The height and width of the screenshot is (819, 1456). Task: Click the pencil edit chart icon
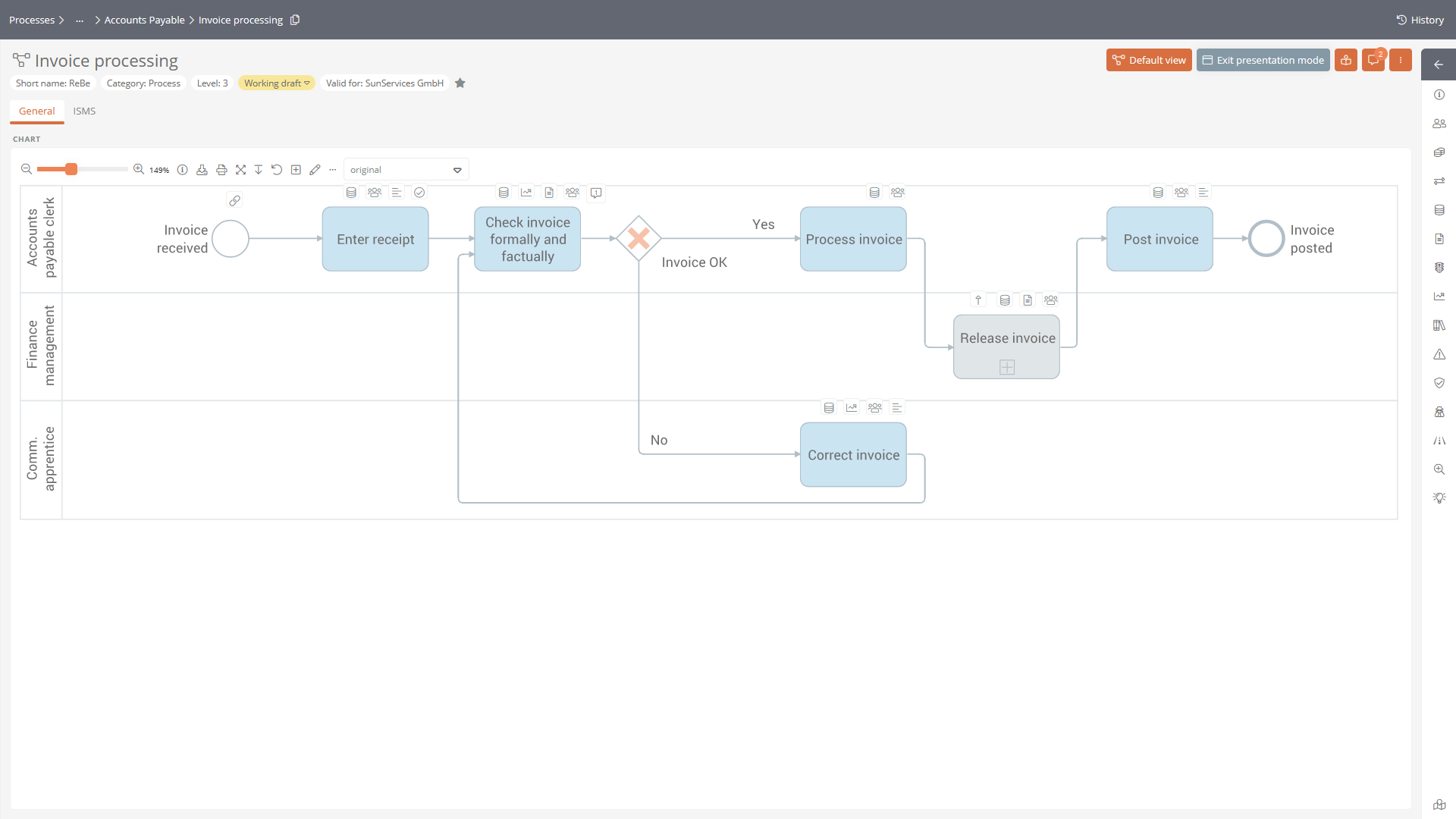(315, 170)
